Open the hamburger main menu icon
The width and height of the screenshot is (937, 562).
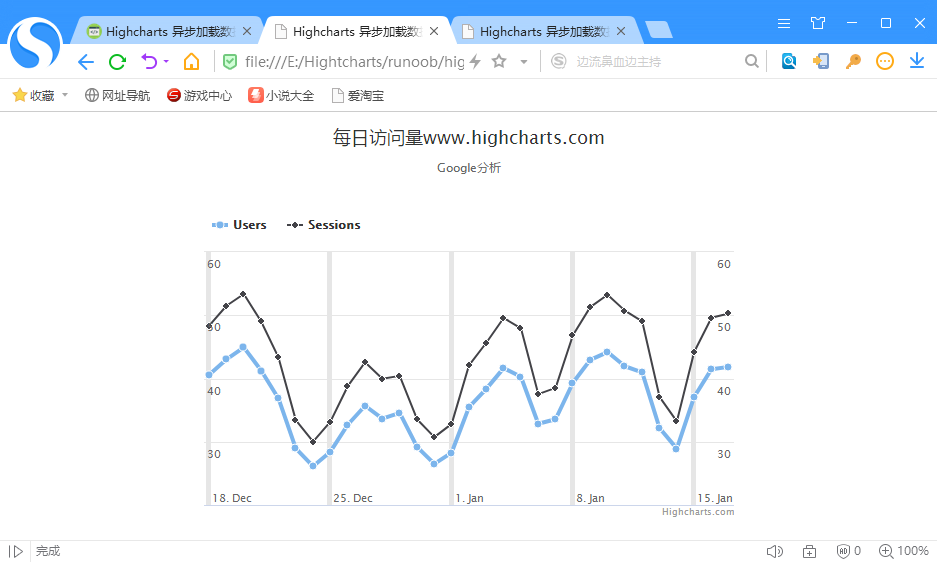[784, 23]
